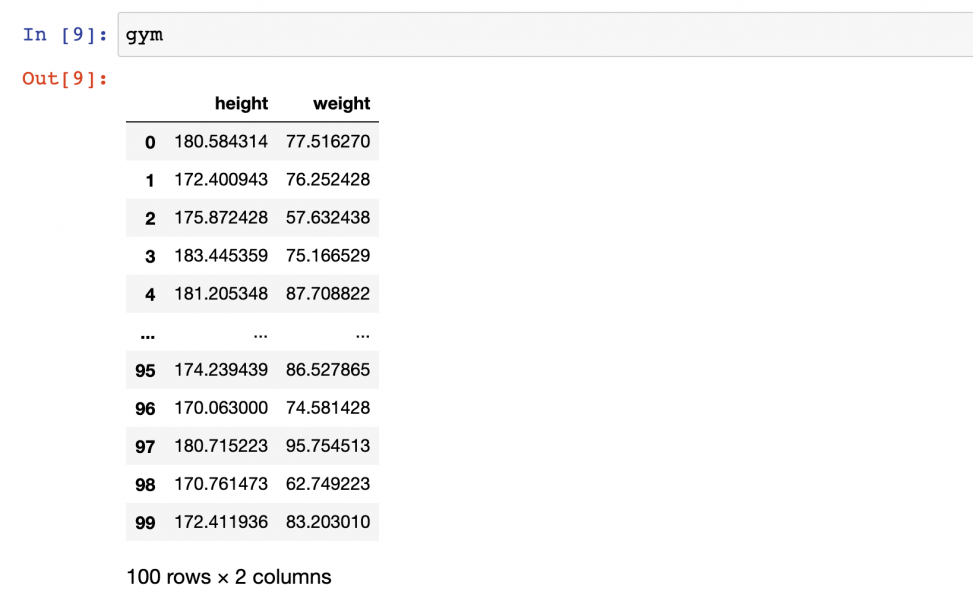Select row index 98
Screen dimensions: 973x604
coord(145,484)
